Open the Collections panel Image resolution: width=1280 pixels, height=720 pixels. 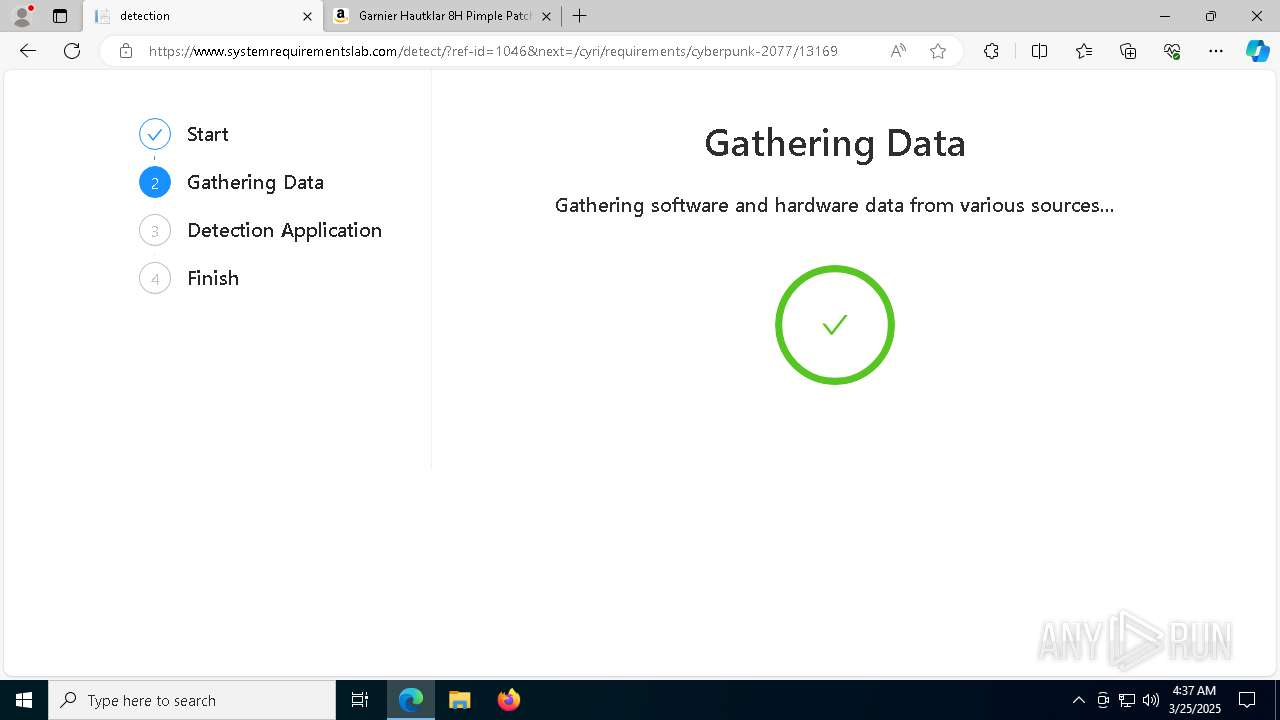[1128, 51]
